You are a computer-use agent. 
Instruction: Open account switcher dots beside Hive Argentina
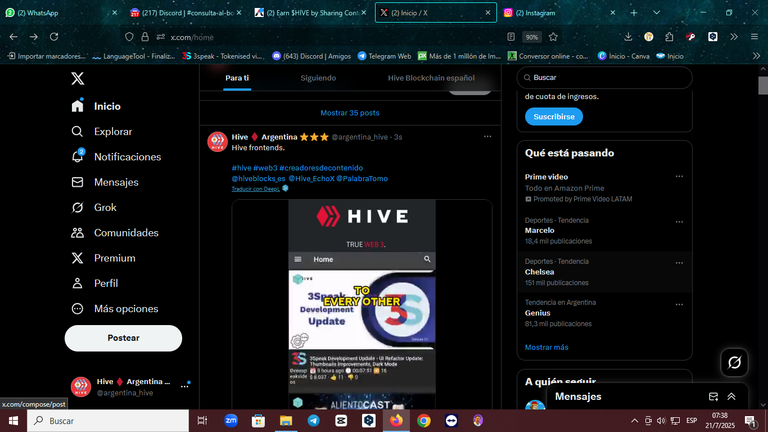coord(185,386)
